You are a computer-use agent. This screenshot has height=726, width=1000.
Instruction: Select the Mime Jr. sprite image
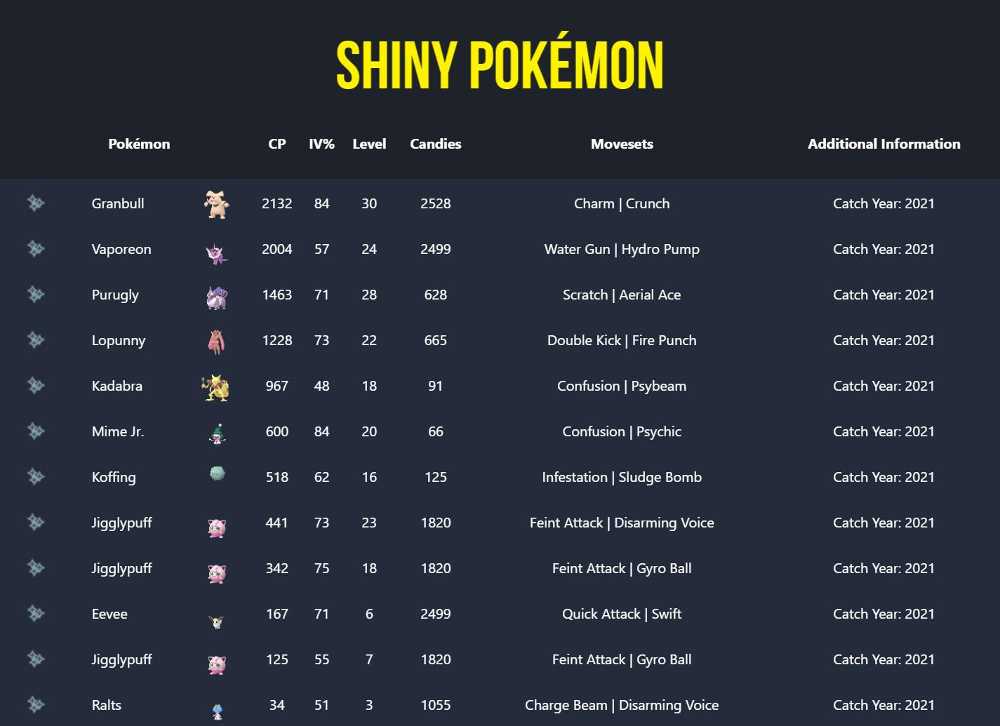click(217, 434)
